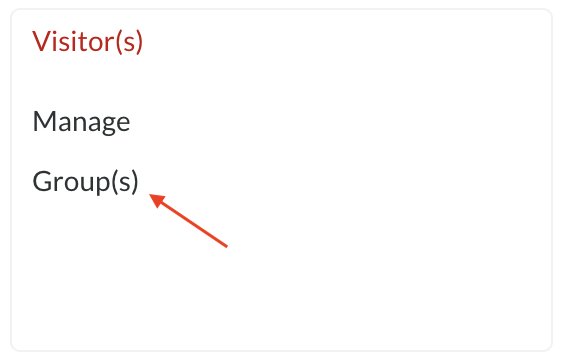Open the Group(s) menu entry
This screenshot has height=360, width=564.
85,182
